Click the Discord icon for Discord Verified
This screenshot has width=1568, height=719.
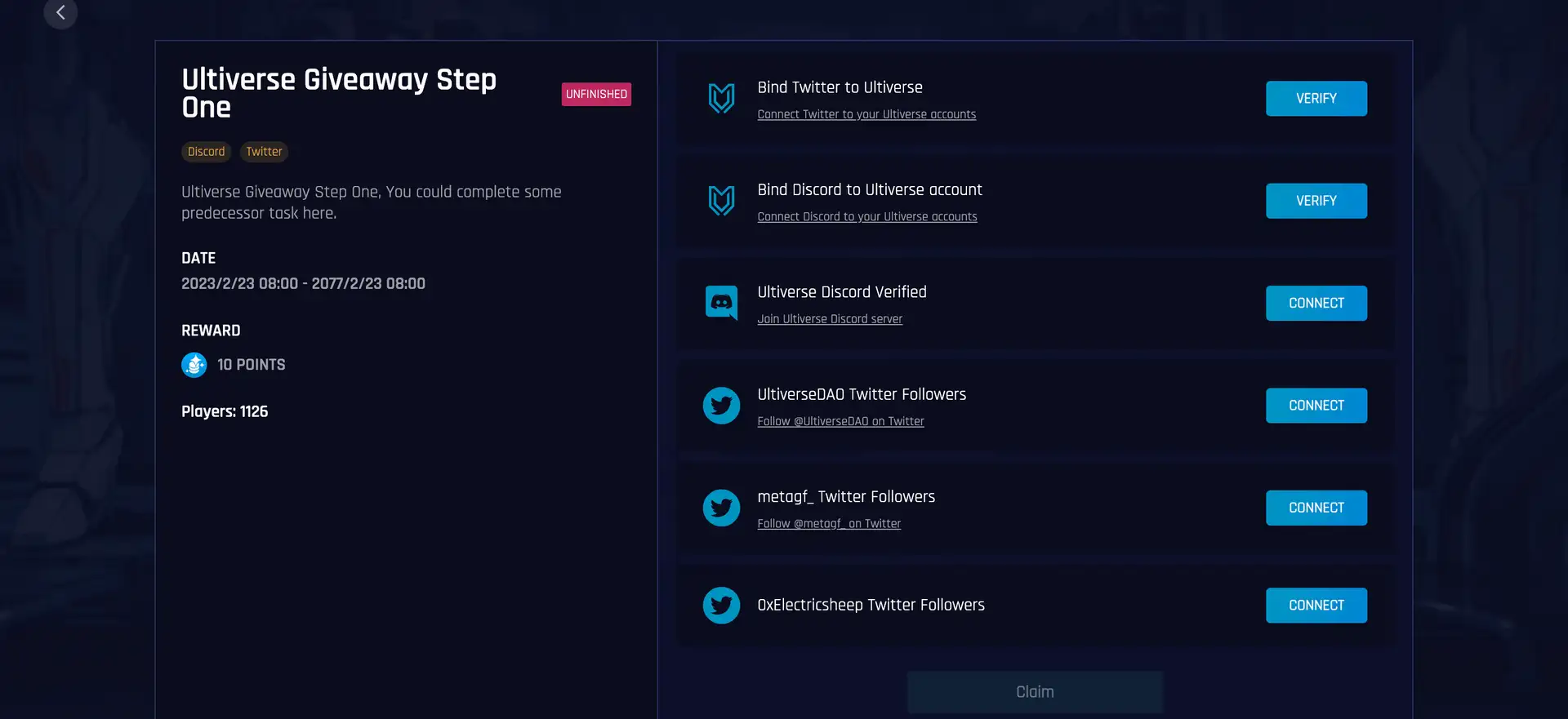(x=721, y=303)
